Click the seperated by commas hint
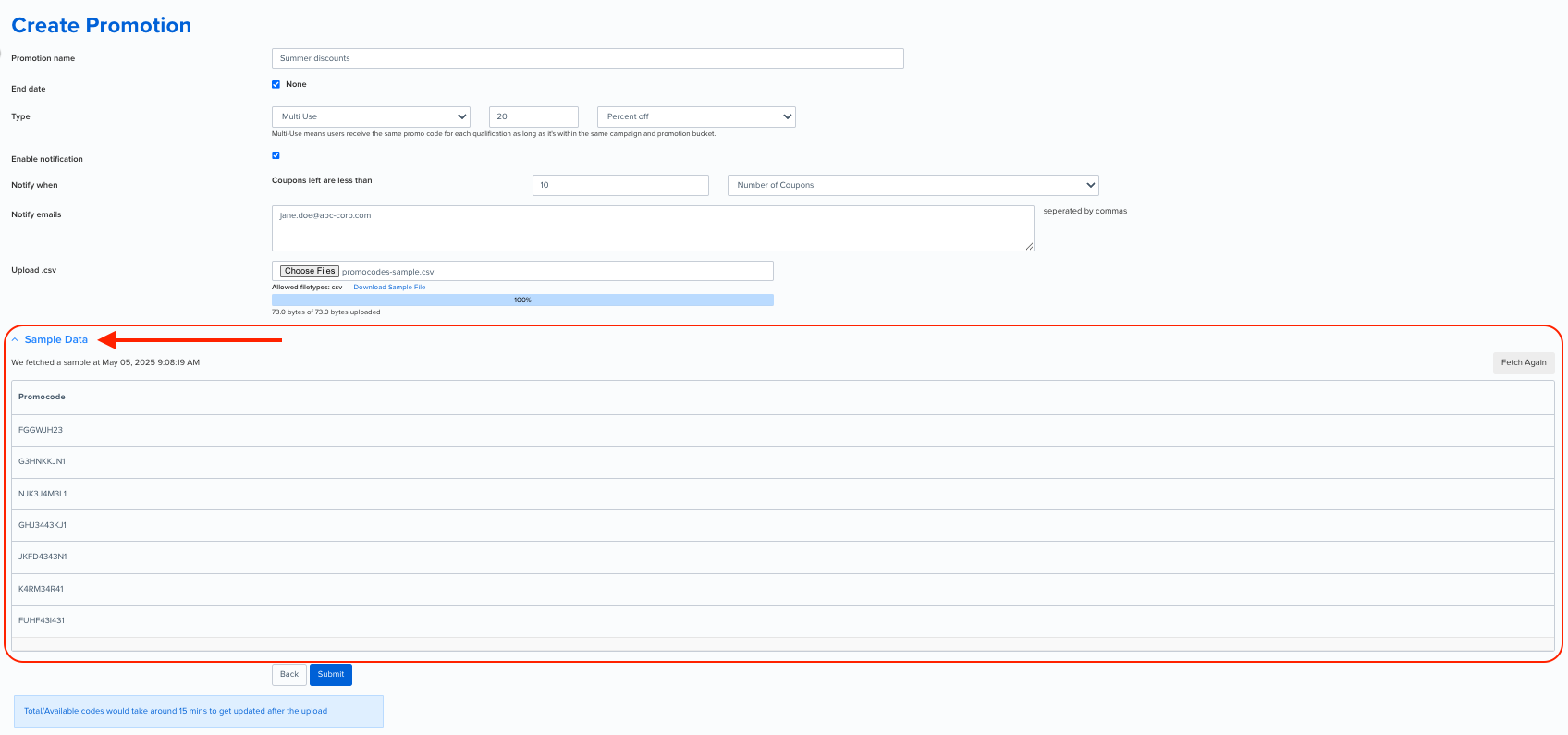Image resolution: width=1568 pixels, height=735 pixels. point(1085,211)
